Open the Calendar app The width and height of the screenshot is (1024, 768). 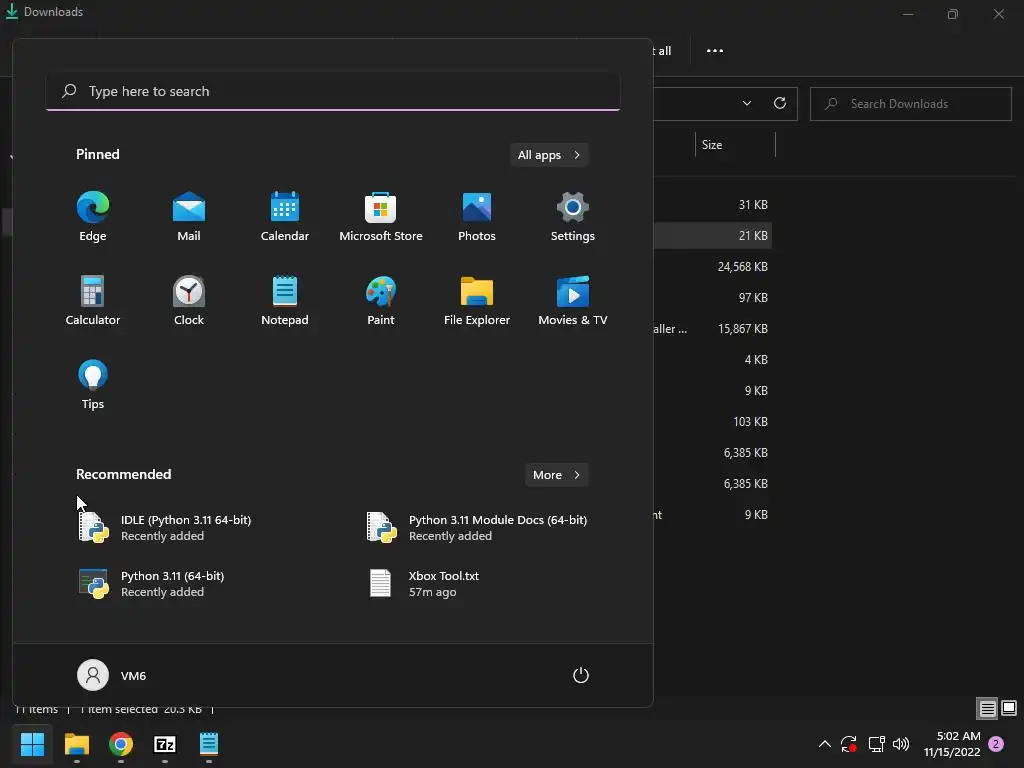[x=285, y=216]
